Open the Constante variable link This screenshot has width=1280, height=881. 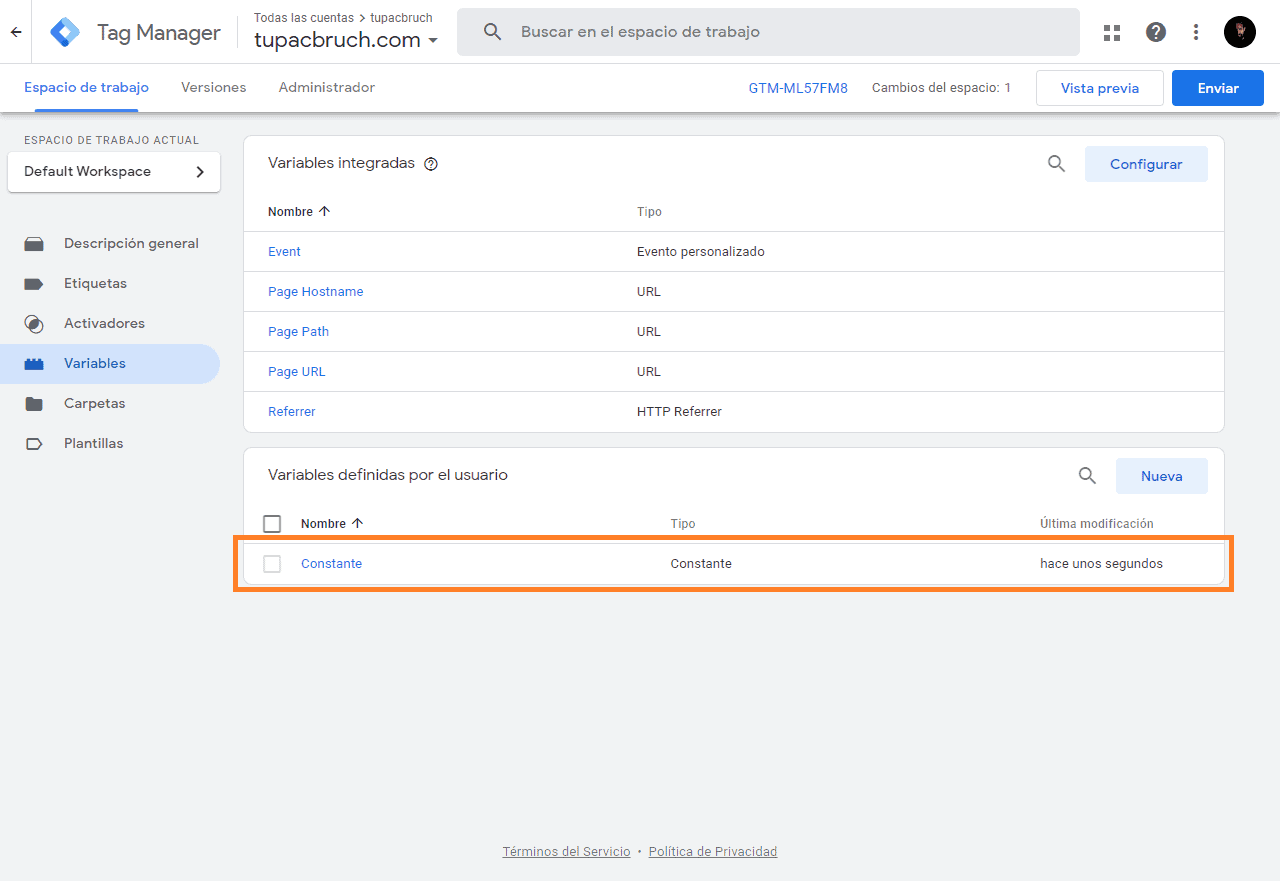click(x=331, y=563)
